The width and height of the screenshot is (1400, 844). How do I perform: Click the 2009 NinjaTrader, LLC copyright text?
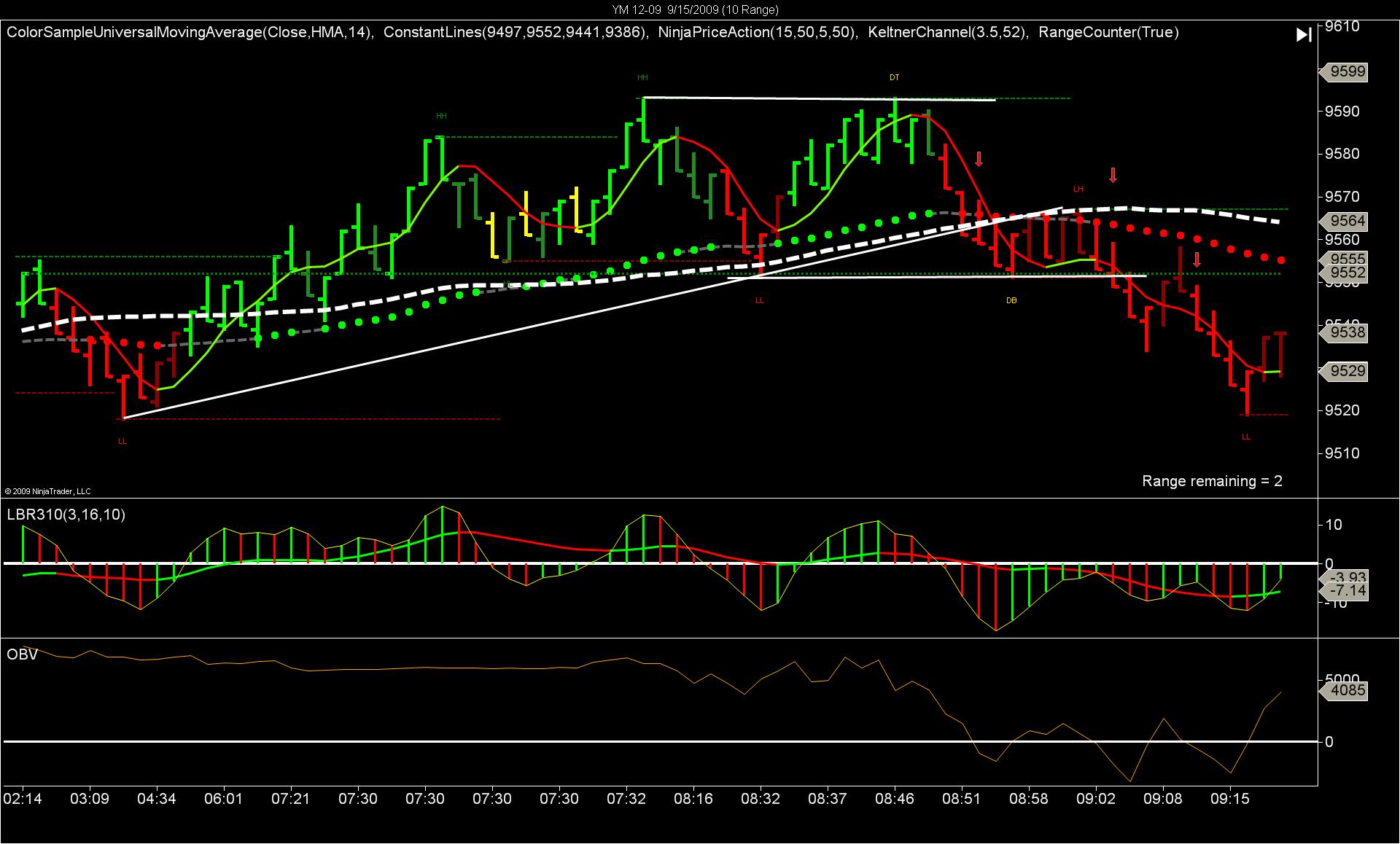tap(47, 491)
